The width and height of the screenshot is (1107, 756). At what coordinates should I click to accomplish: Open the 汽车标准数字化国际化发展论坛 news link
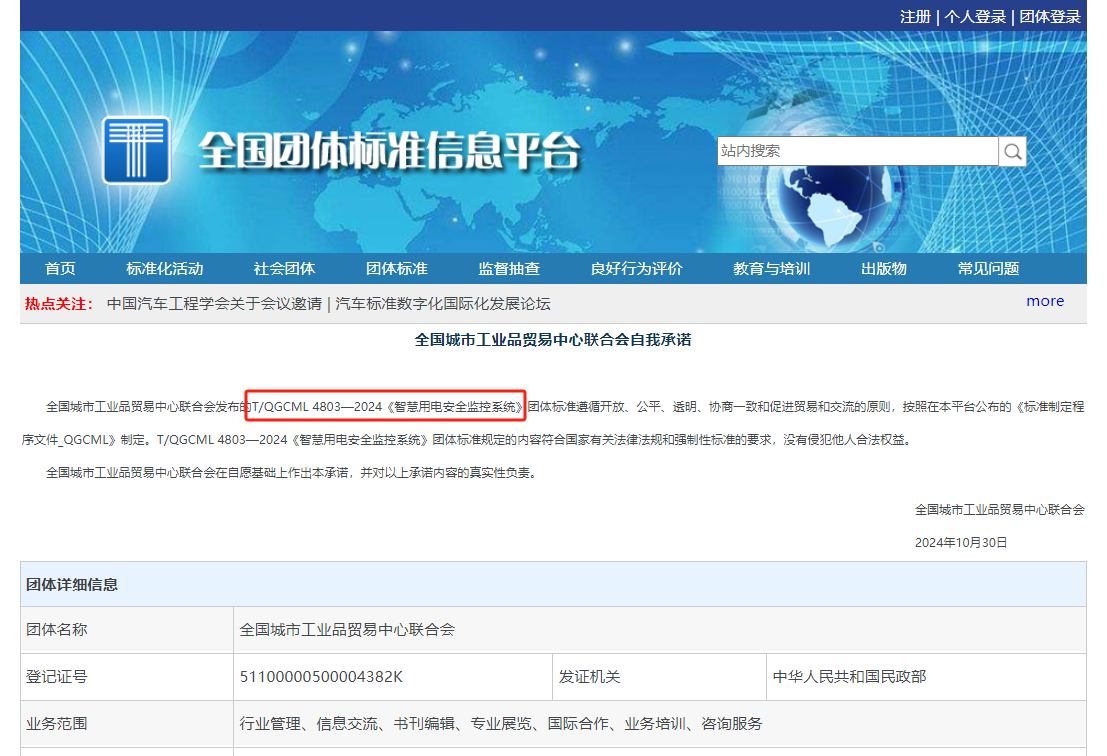click(x=443, y=304)
